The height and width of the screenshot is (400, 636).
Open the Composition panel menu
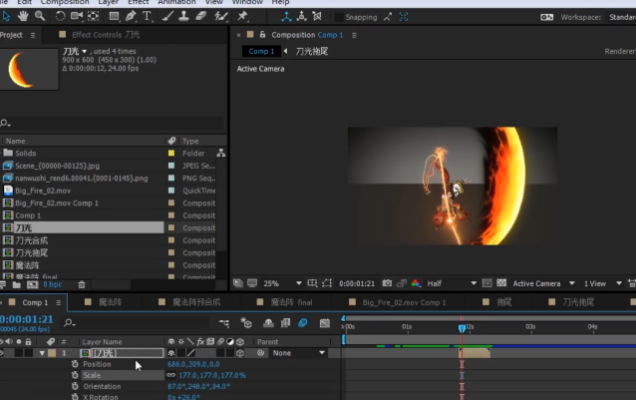click(354, 35)
